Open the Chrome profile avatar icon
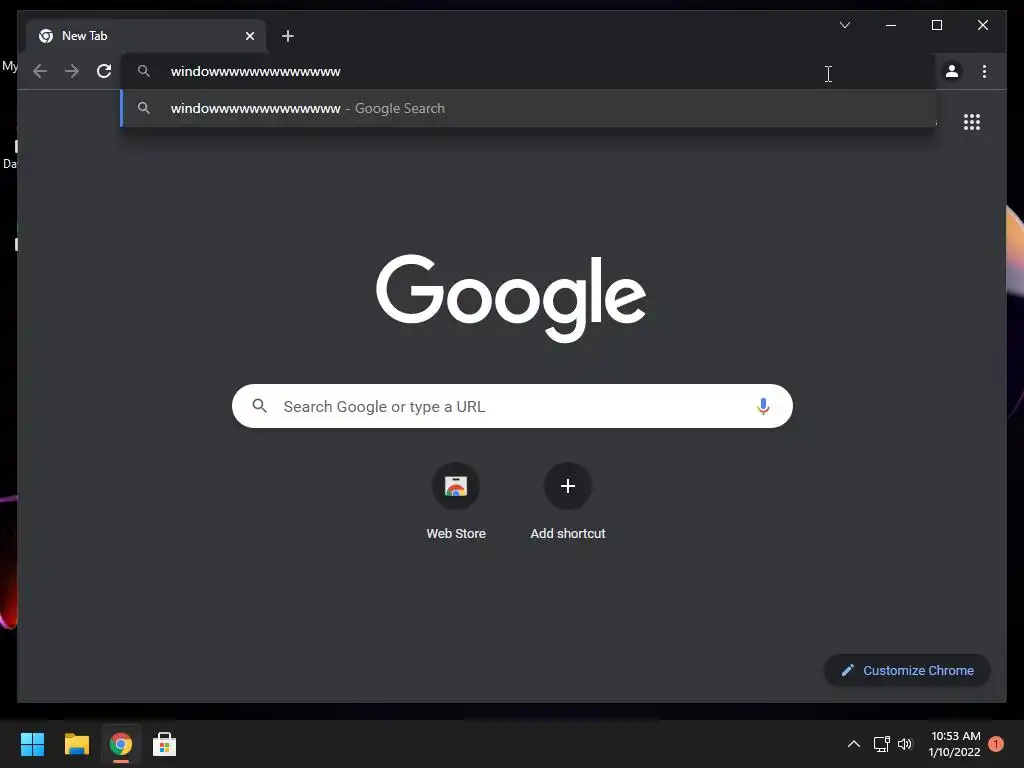Viewport: 1024px width, 768px height. (x=952, y=71)
